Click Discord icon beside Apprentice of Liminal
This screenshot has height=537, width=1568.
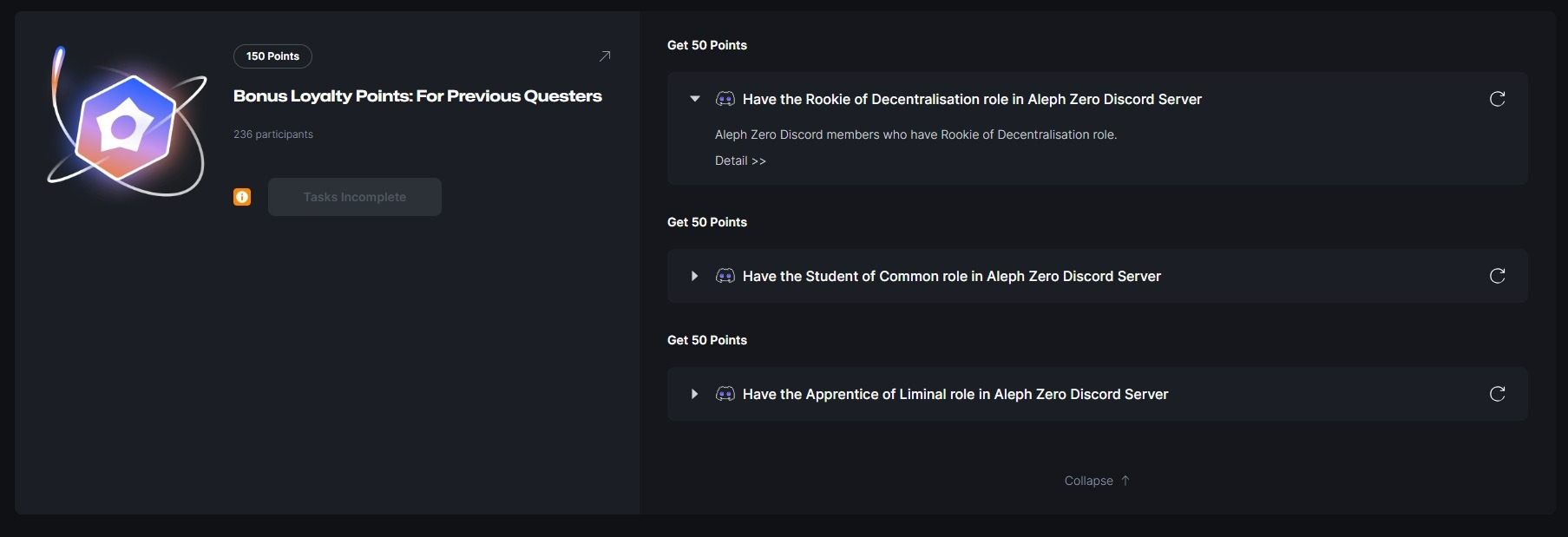pyautogui.click(x=725, y=394)
